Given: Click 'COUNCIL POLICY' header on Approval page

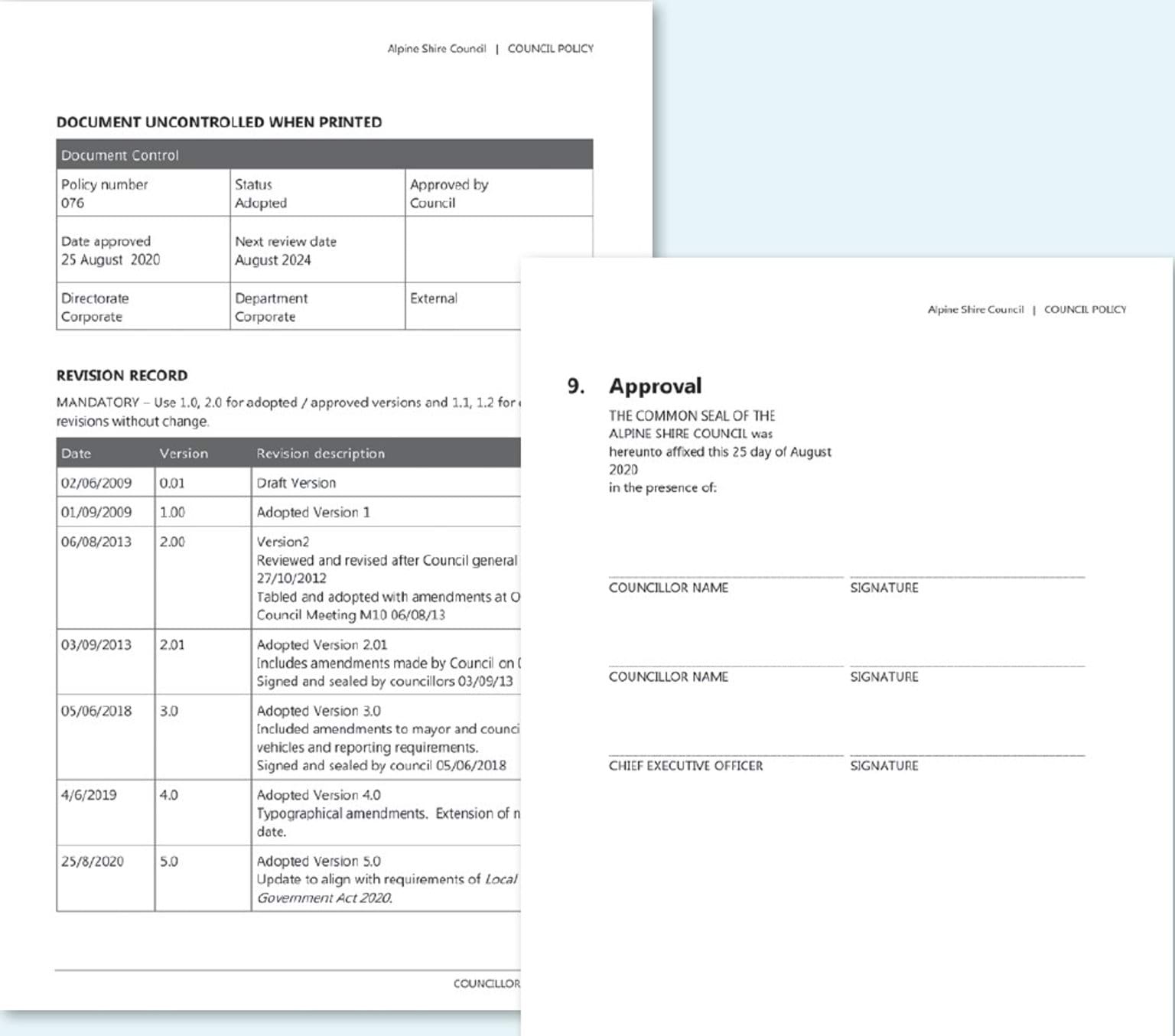Looking at the screenshot, I should click(x=1085, y=309).
